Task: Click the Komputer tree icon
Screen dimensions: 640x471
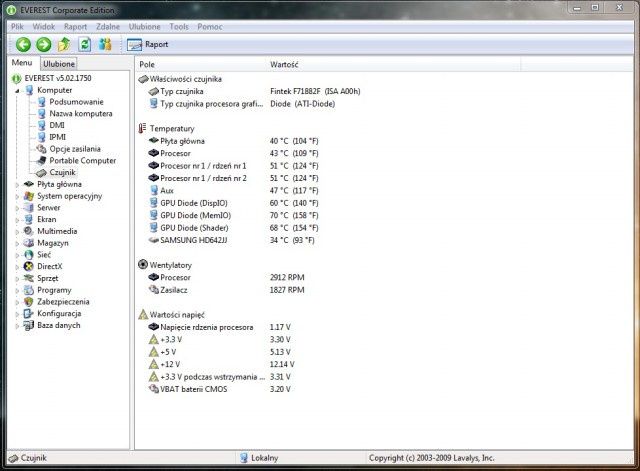Action: [29, 90]
